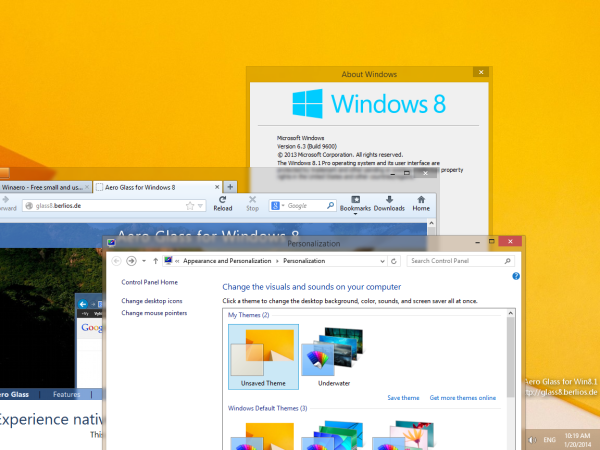Click Appearance and Personalization breadcrumb
The width and height of the screenshot is (600, 450).
(x=227, y=261)
